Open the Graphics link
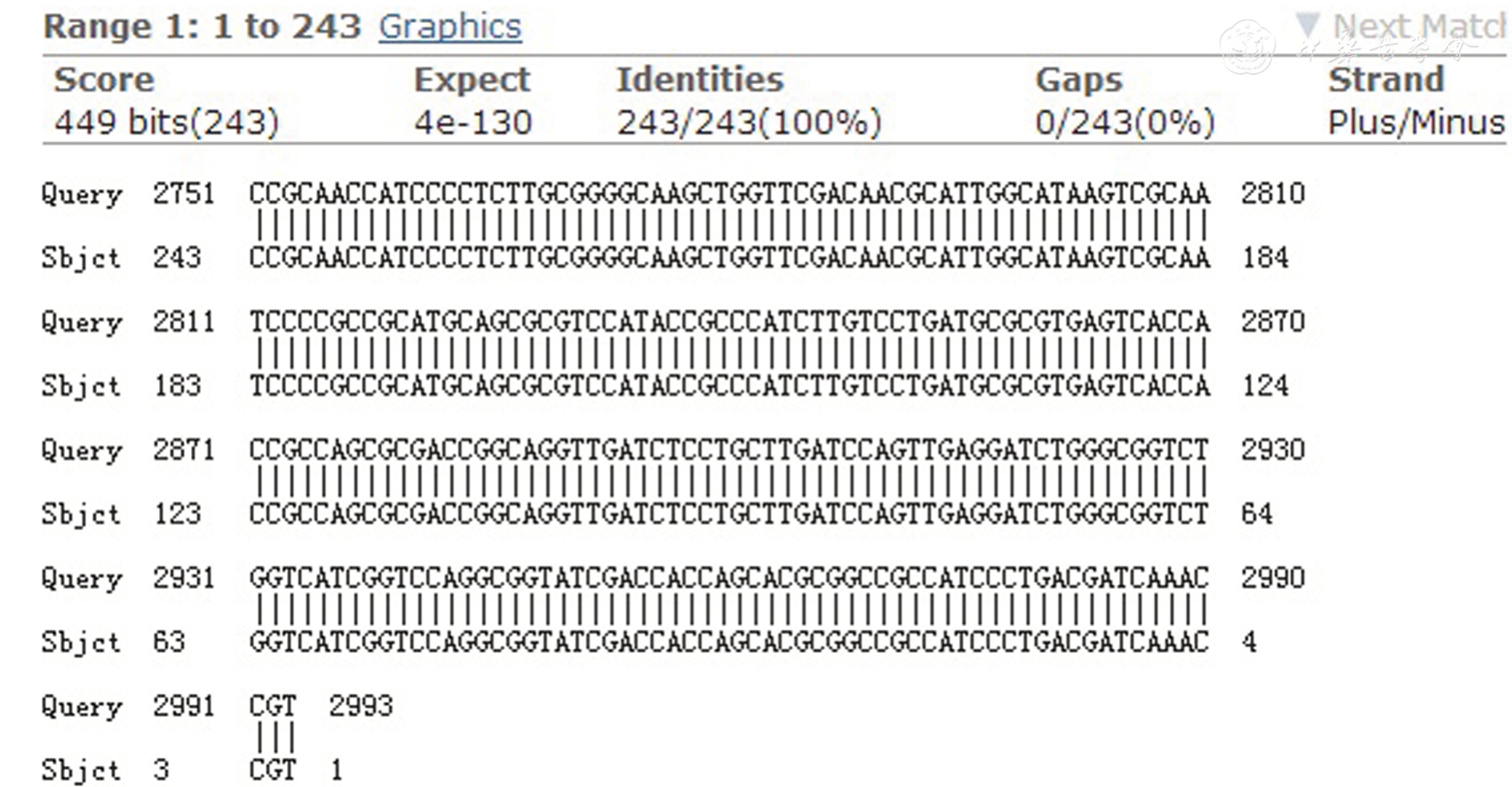The height and width of the screenshot is (787, 1512). point(449,27)
